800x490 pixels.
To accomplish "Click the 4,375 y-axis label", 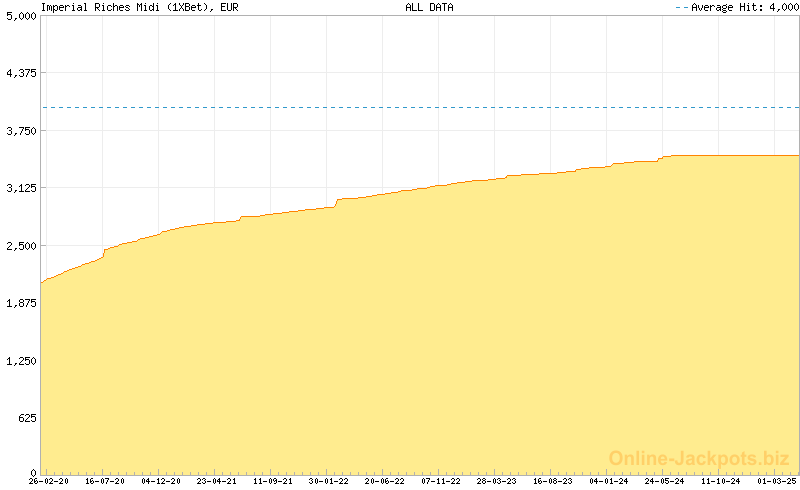I will click(x=21, y=73).
